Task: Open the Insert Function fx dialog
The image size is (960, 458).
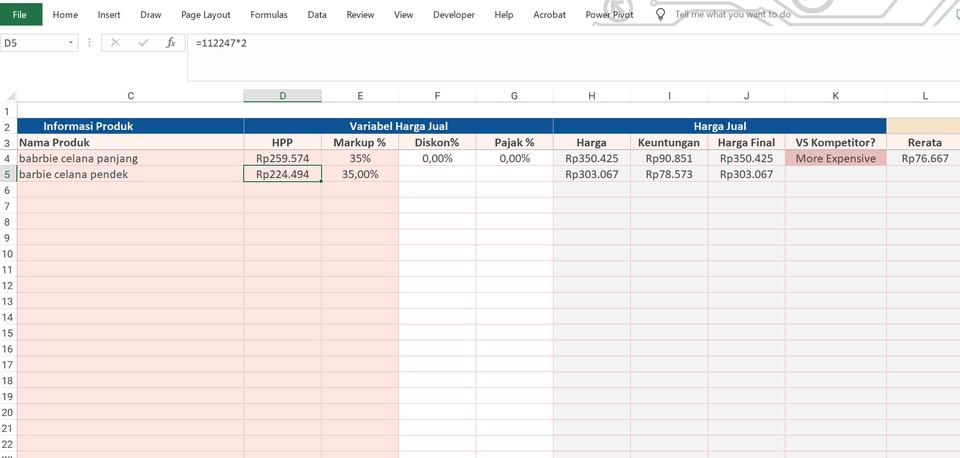Action: (x=171, y=43)
